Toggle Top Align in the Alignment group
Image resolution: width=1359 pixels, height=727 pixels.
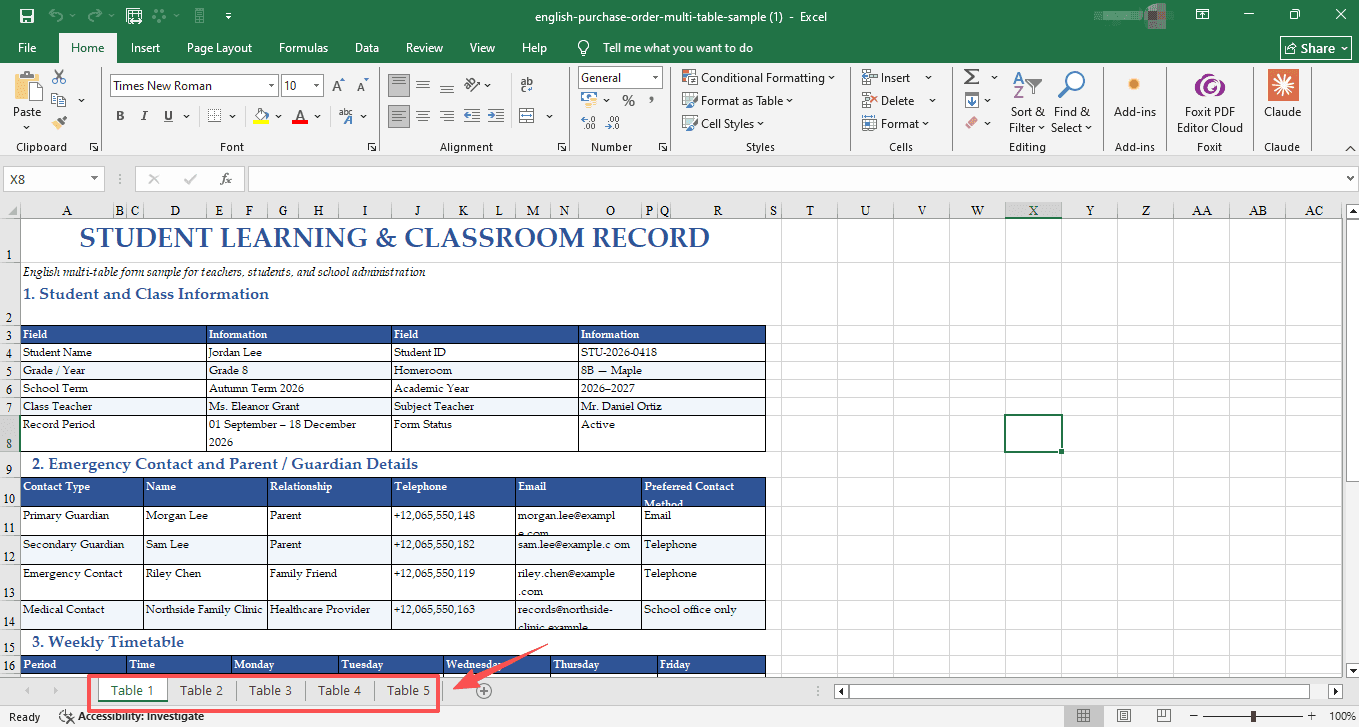[x=399, y=86]
